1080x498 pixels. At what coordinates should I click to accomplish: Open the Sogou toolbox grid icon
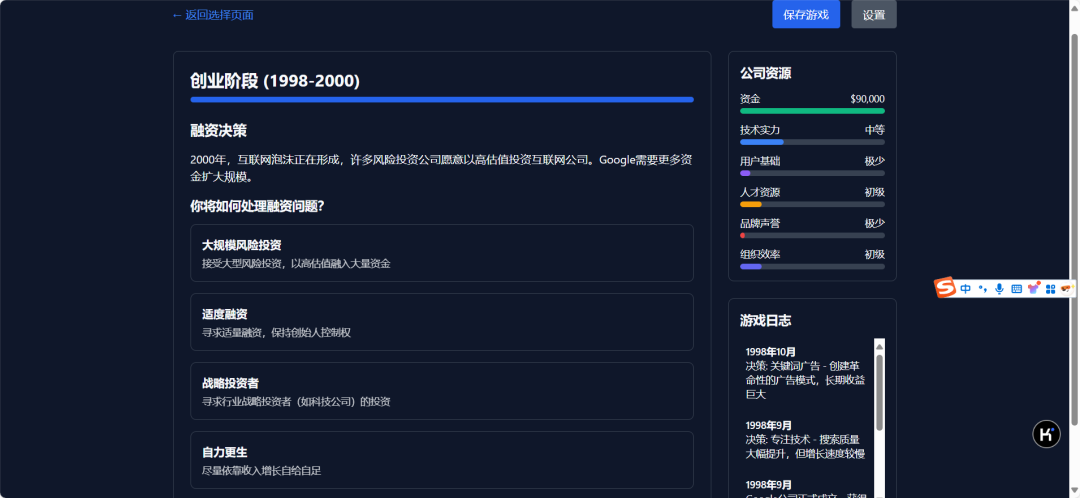click(x=1050, y=289)
